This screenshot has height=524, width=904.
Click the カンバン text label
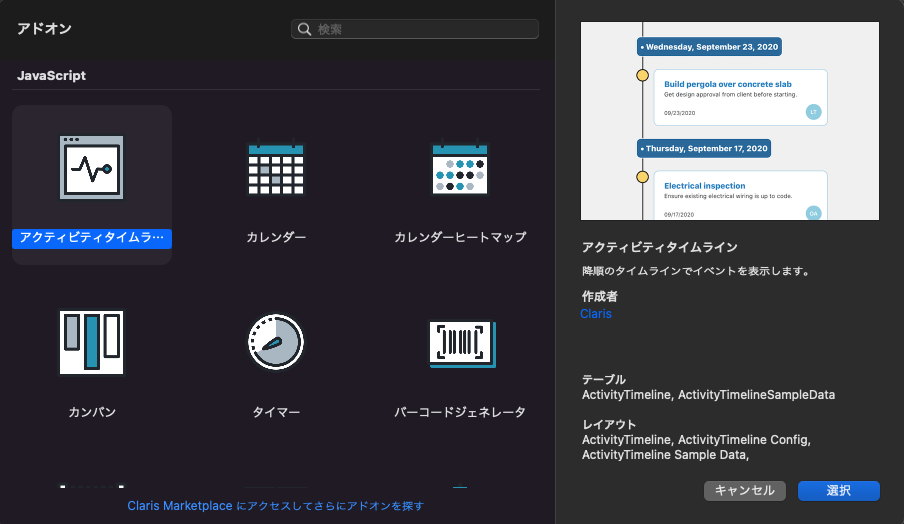tap(91, 412)
